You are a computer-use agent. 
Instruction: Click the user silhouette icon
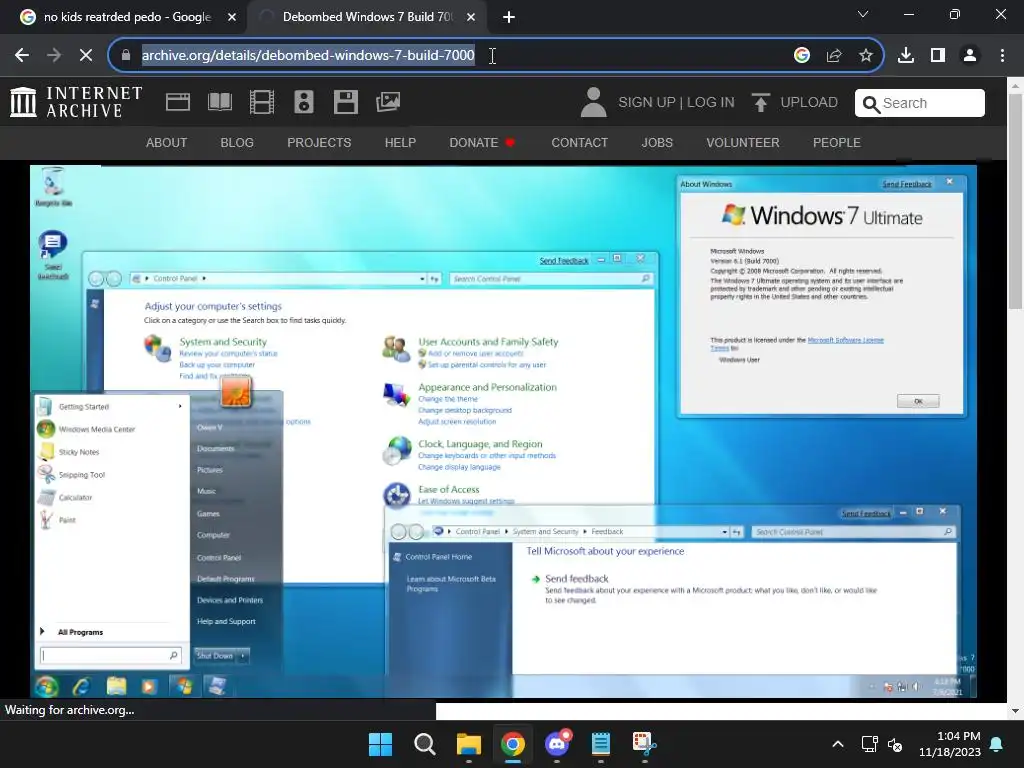(593, 103)
